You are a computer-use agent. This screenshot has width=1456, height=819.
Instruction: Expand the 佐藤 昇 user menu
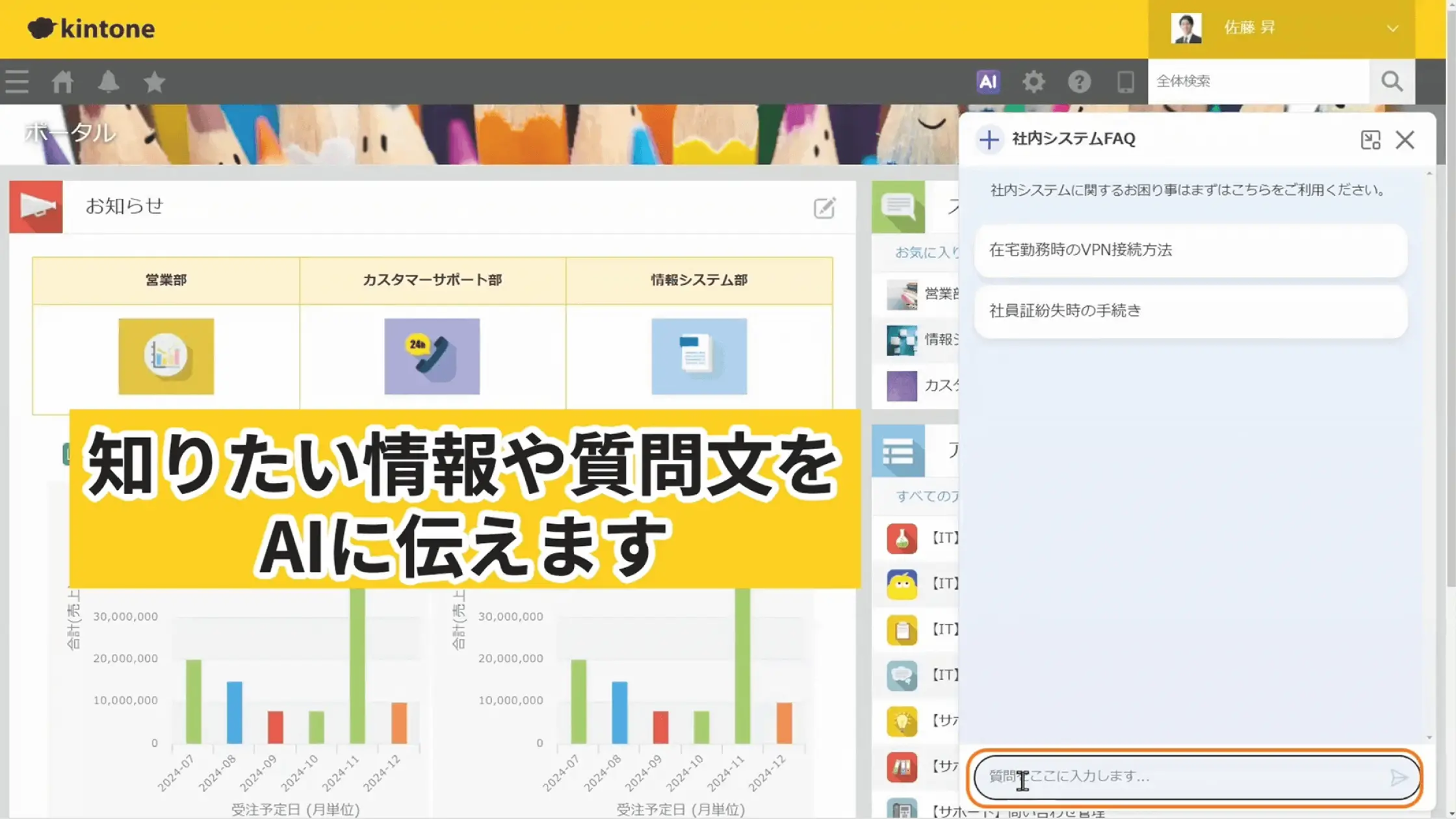(x=1392, y=29)
